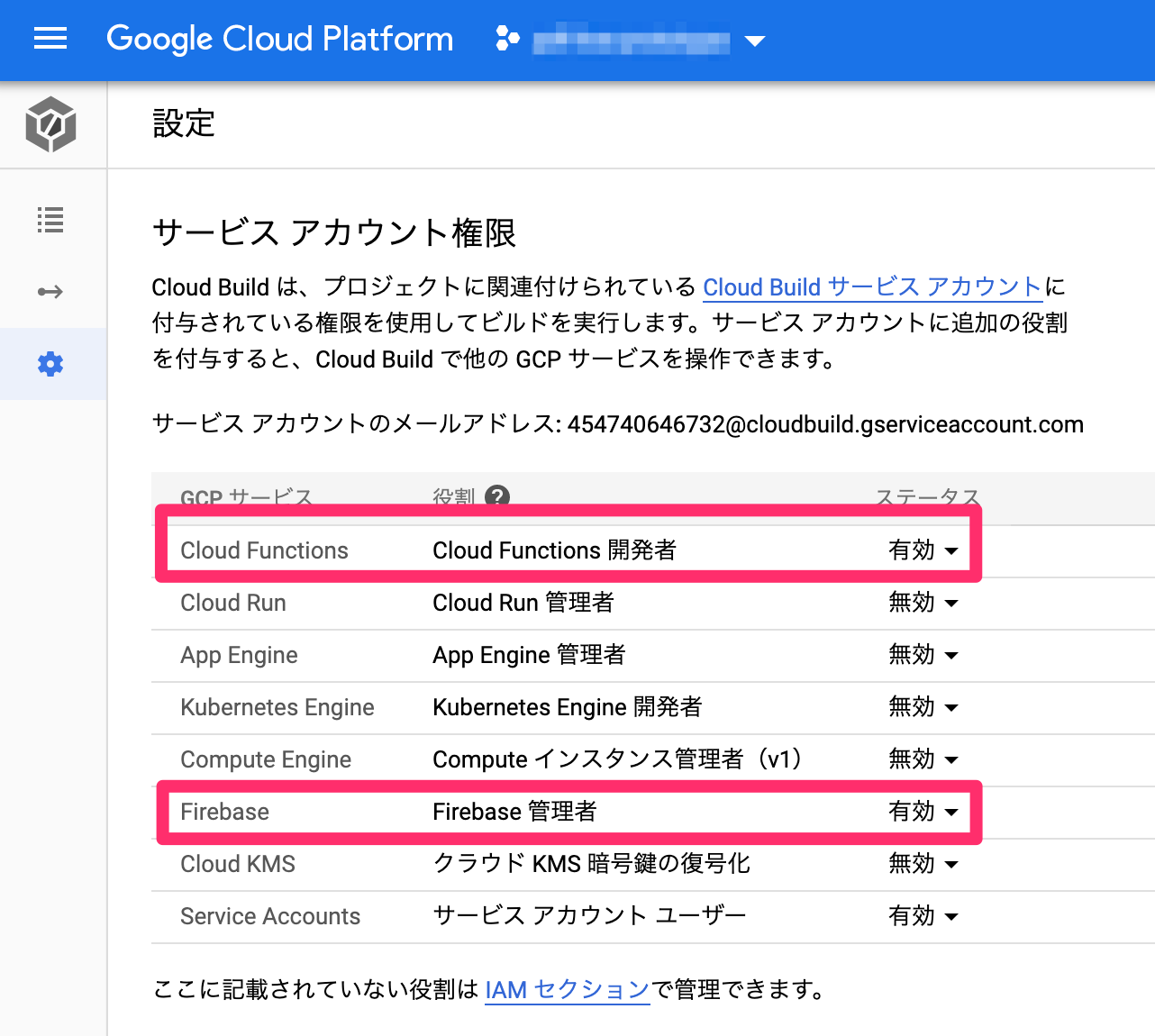Click the Cloud KMS service name

(x=238, y=864)
